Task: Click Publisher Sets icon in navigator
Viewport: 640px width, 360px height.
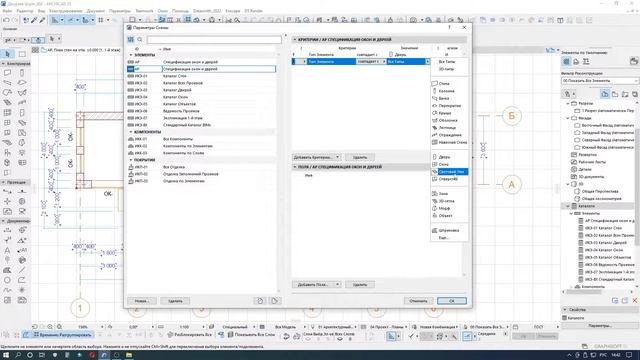Action: 635,94
